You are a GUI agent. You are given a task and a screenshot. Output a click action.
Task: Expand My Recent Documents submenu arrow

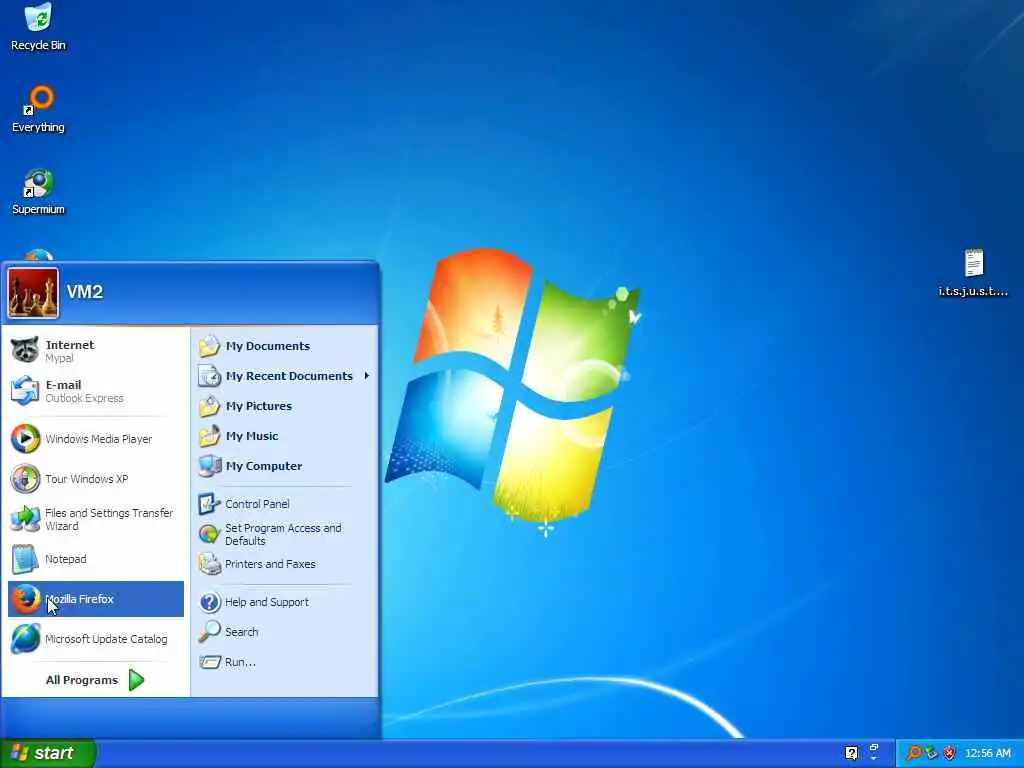pyautogui.click(x=366, y=376)
